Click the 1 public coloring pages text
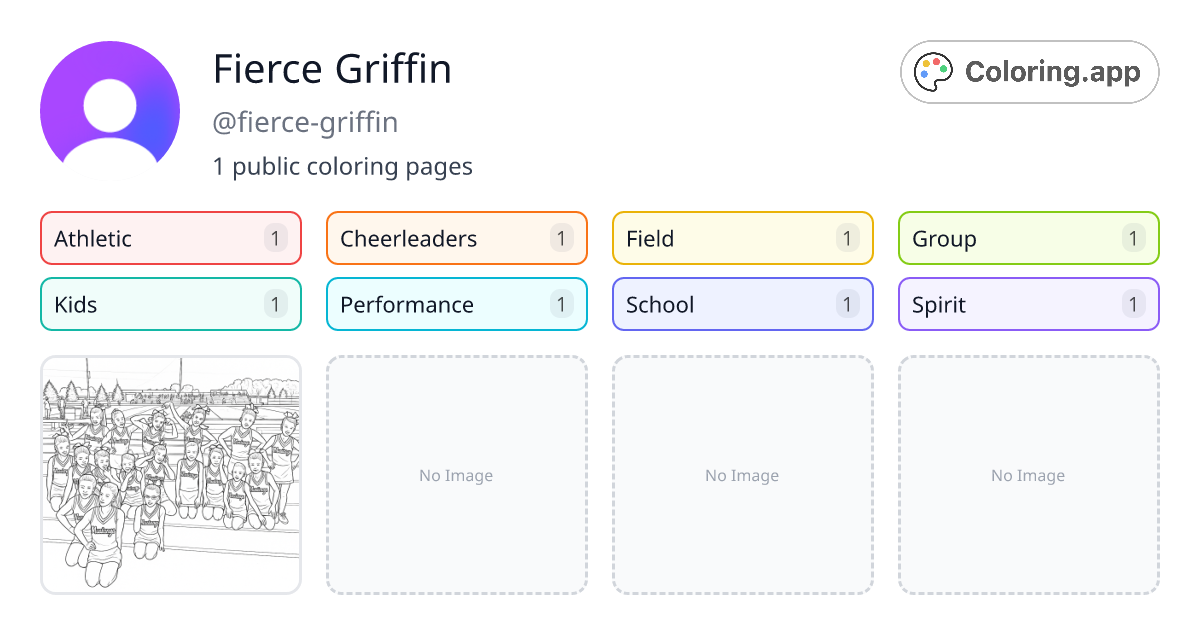 pos(343,166)
